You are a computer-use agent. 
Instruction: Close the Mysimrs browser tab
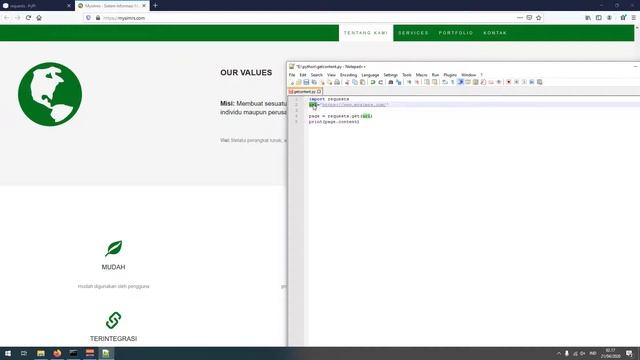pos(144,6)
